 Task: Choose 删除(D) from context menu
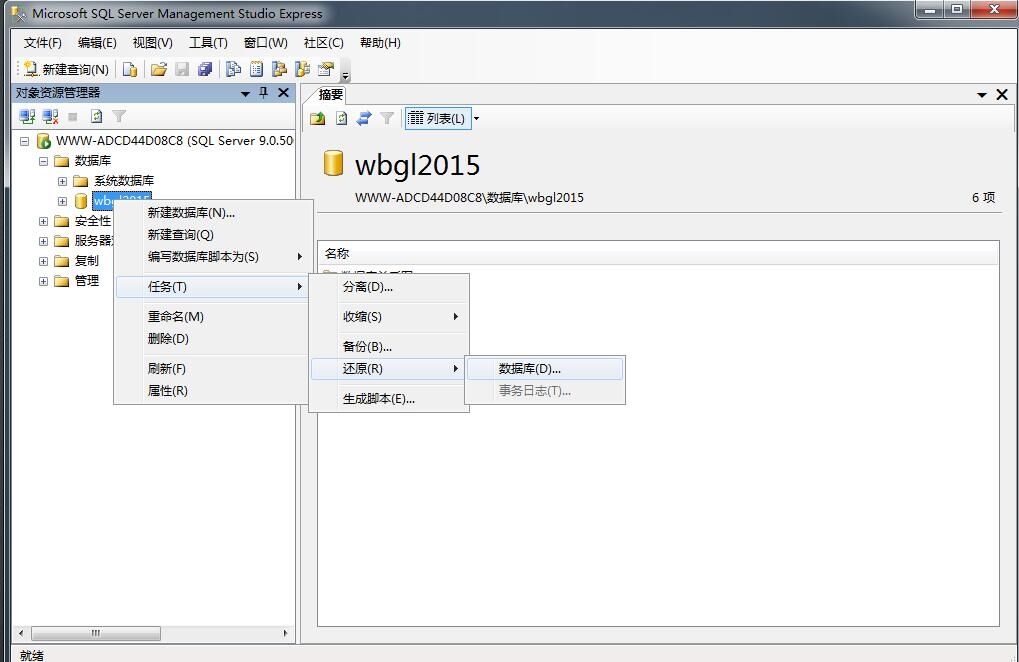[x=212, y=338]
